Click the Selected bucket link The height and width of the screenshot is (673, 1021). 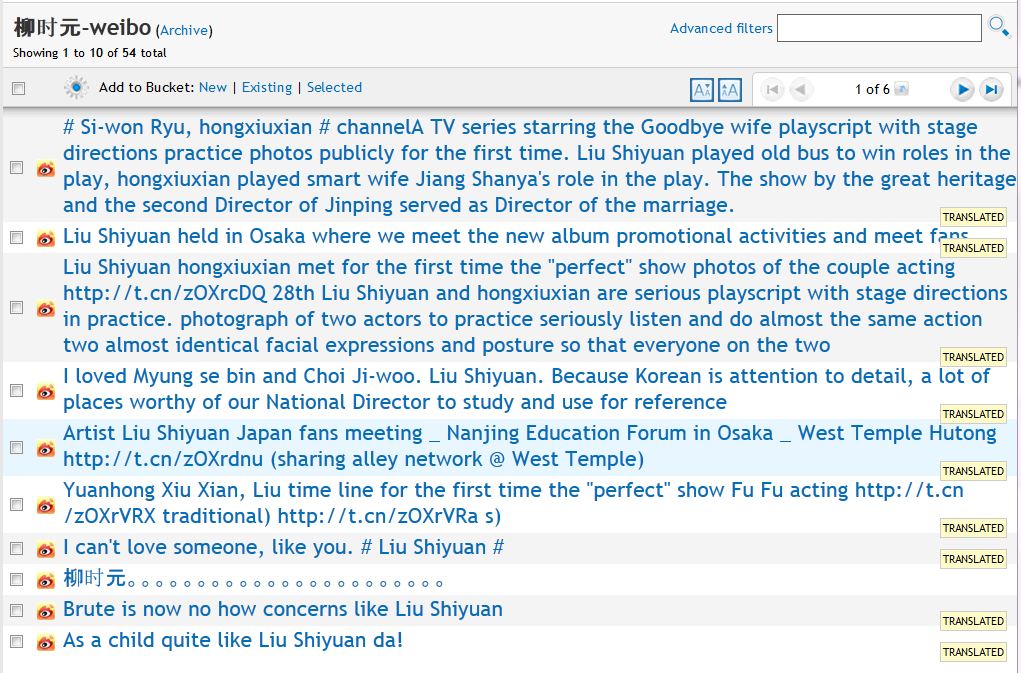tap(334, 87)
